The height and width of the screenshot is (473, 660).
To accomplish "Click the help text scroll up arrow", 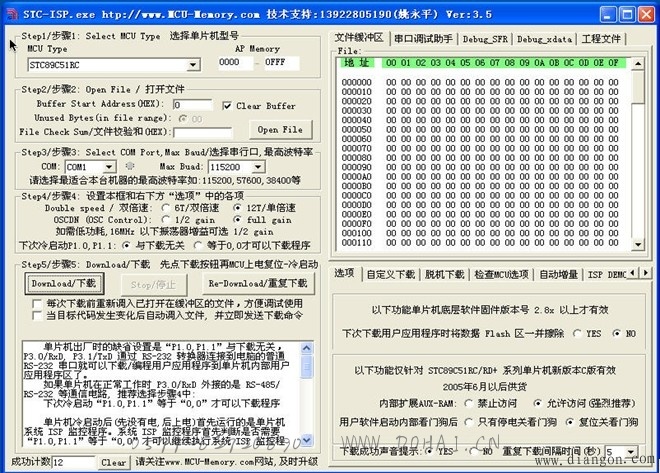I will pos(306,348).
